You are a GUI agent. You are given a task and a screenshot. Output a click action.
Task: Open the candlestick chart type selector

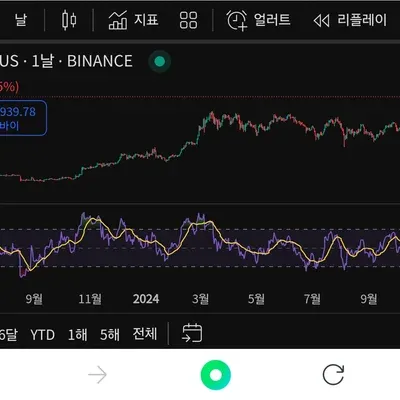[69, 20]
